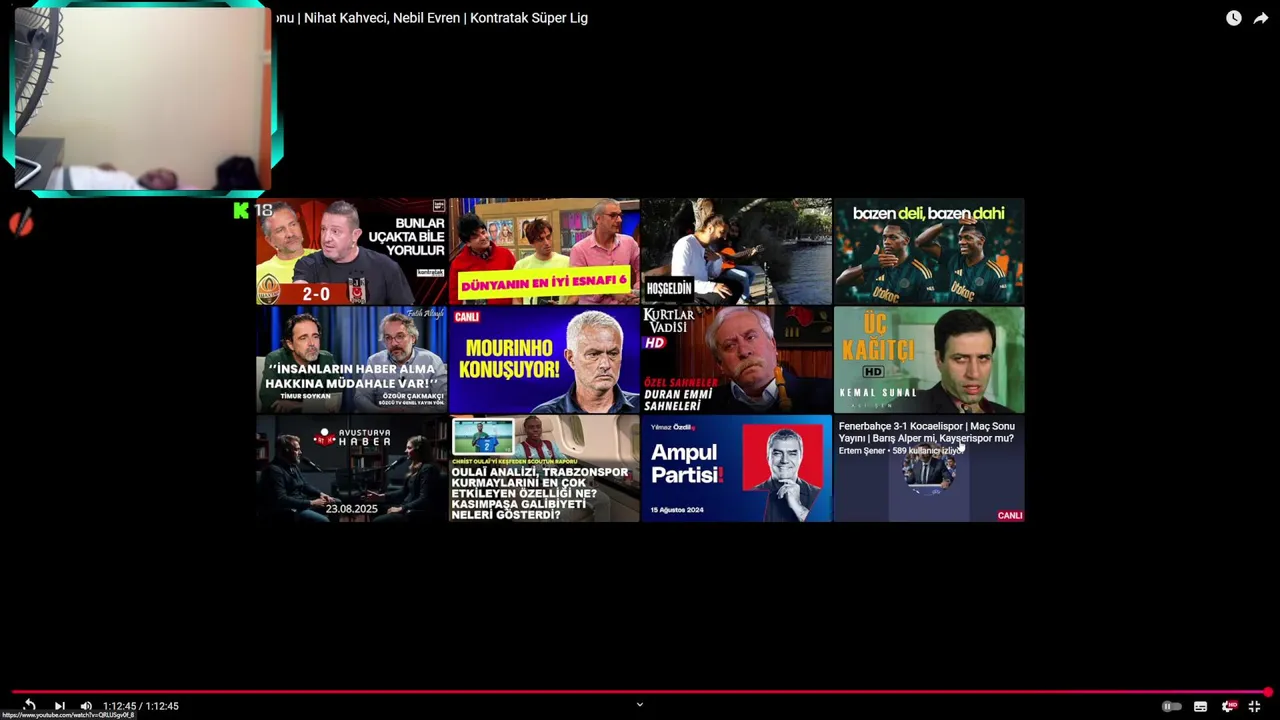The image size is (1280, 720).
Task: Open "Dünyanın en iyi esnafı 6" video
Action: pos(544,251)
